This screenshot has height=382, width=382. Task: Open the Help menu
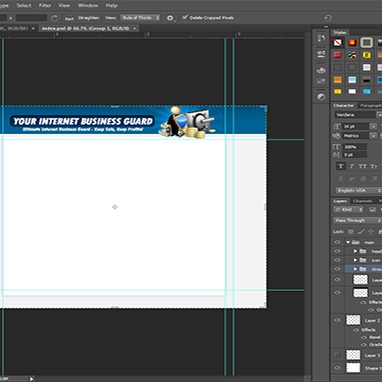[x=111, y=5]
